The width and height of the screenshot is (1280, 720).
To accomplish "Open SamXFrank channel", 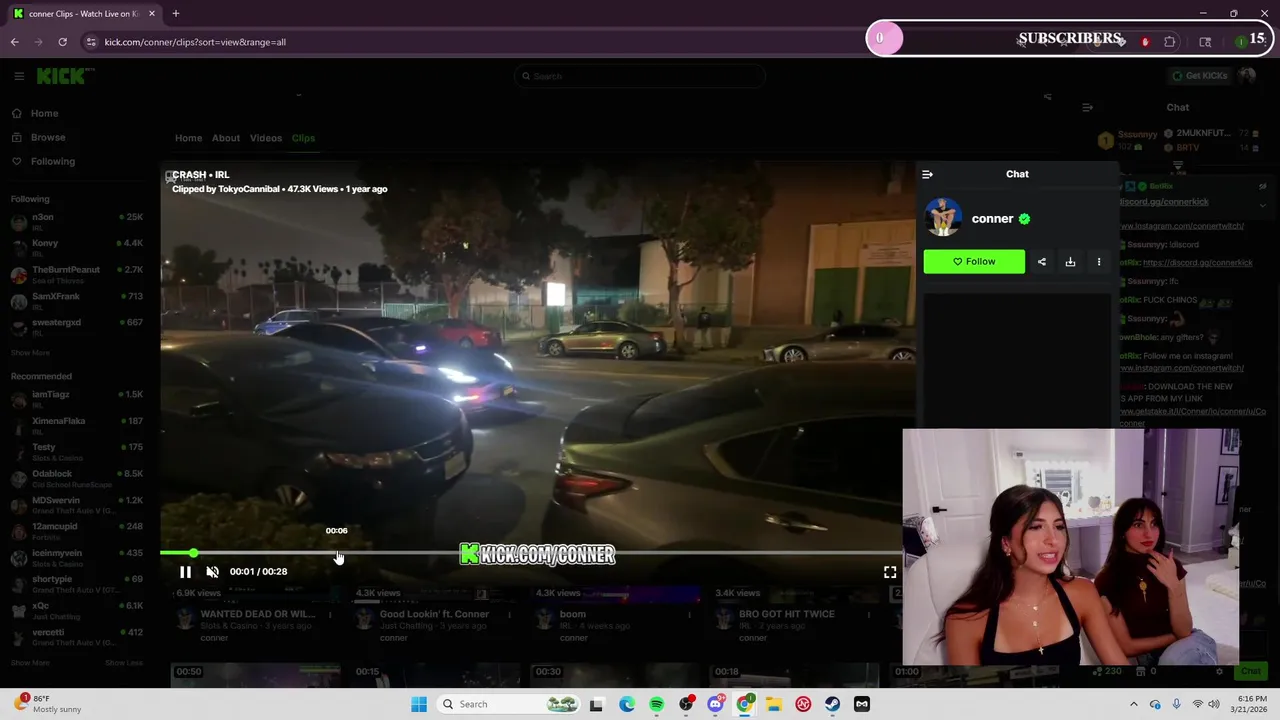I will coord(76,301).
